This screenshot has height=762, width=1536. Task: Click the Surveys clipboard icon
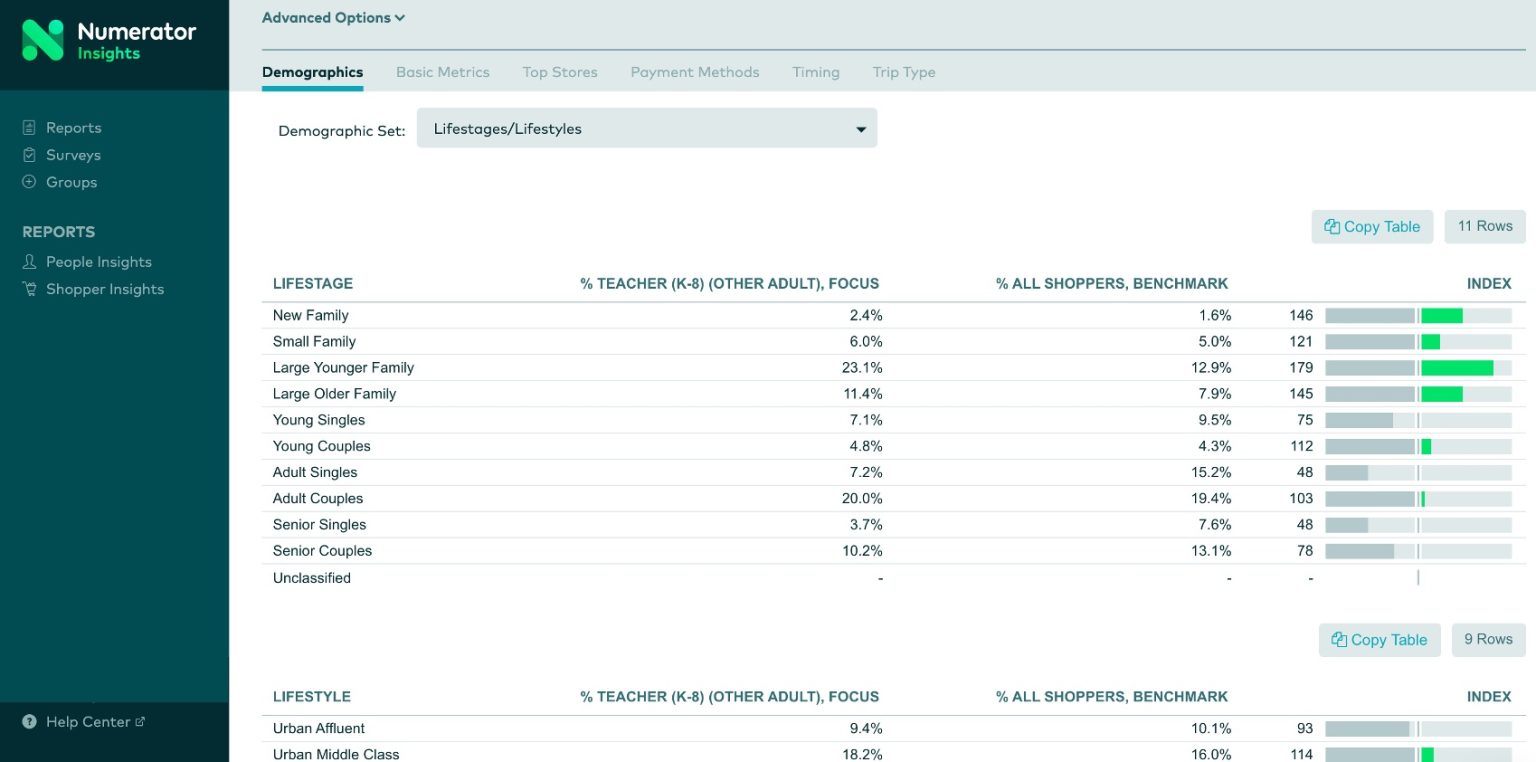point(29,155)
